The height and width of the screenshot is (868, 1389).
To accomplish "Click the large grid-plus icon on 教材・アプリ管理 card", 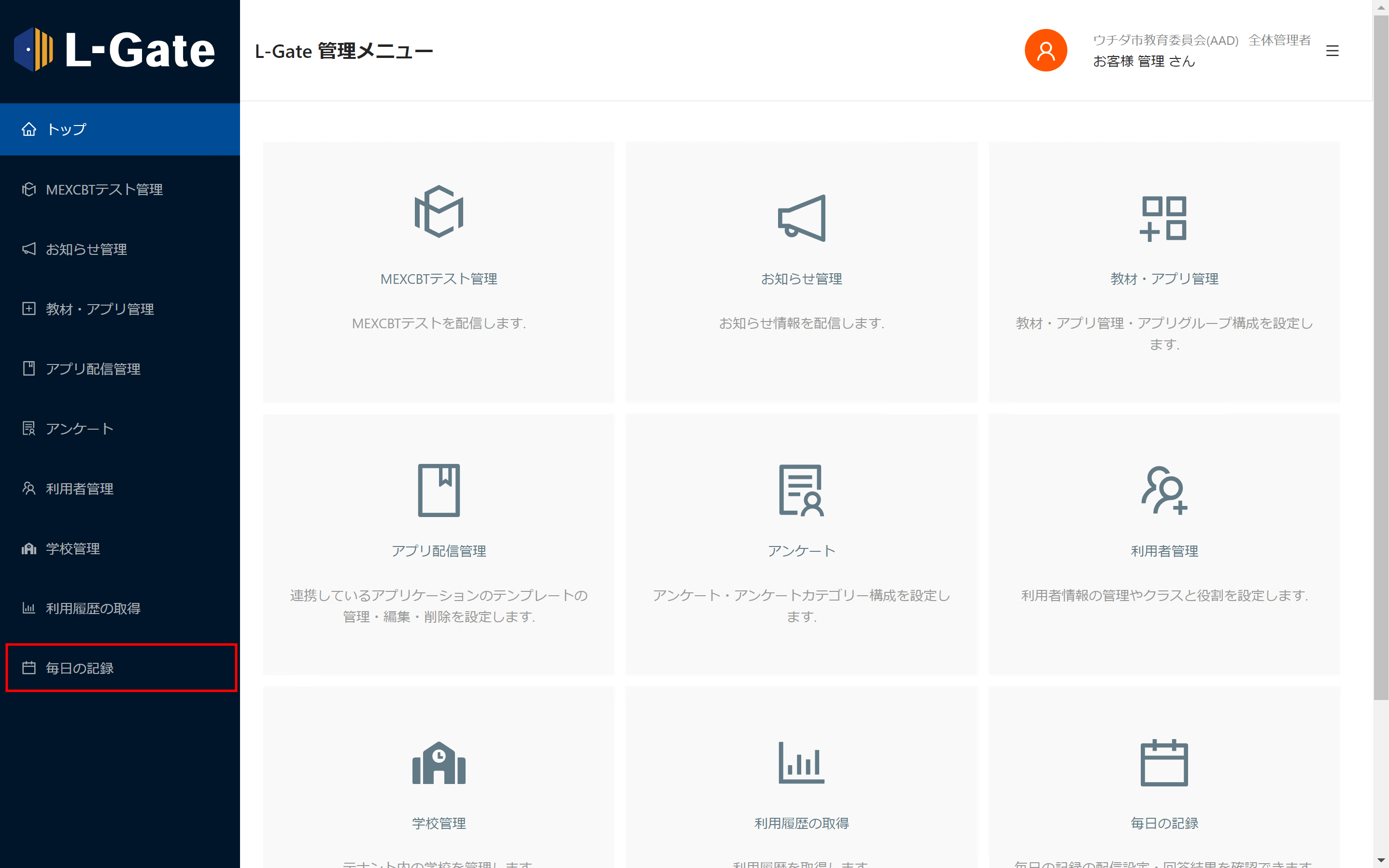I will (1163, 218).
